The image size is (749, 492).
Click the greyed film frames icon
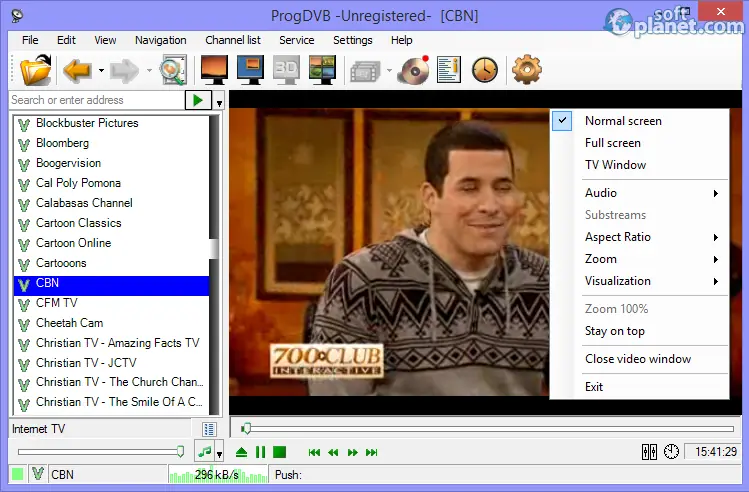[365, 72]
